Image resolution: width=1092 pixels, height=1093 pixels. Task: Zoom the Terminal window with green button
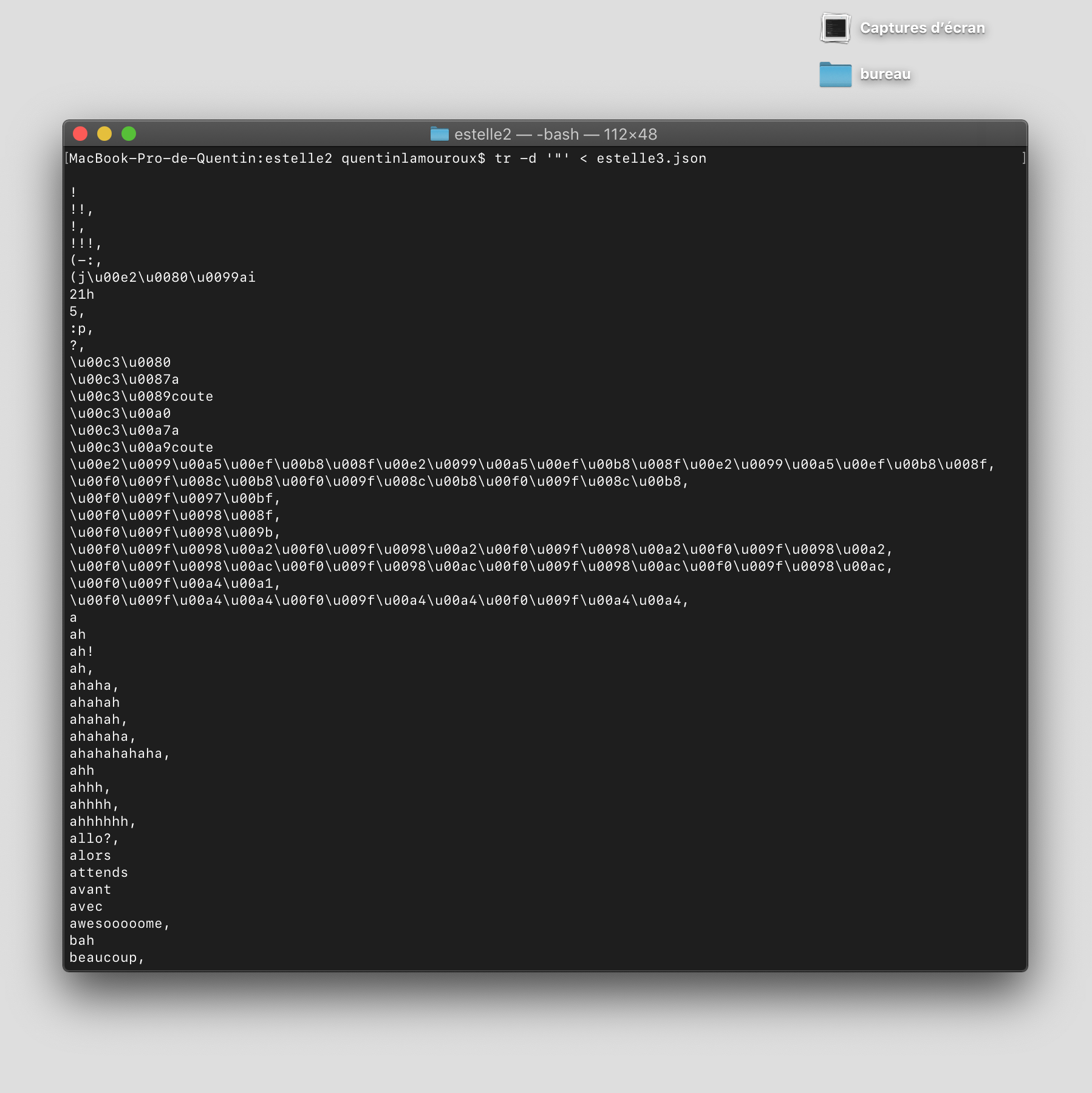(129, 134)
